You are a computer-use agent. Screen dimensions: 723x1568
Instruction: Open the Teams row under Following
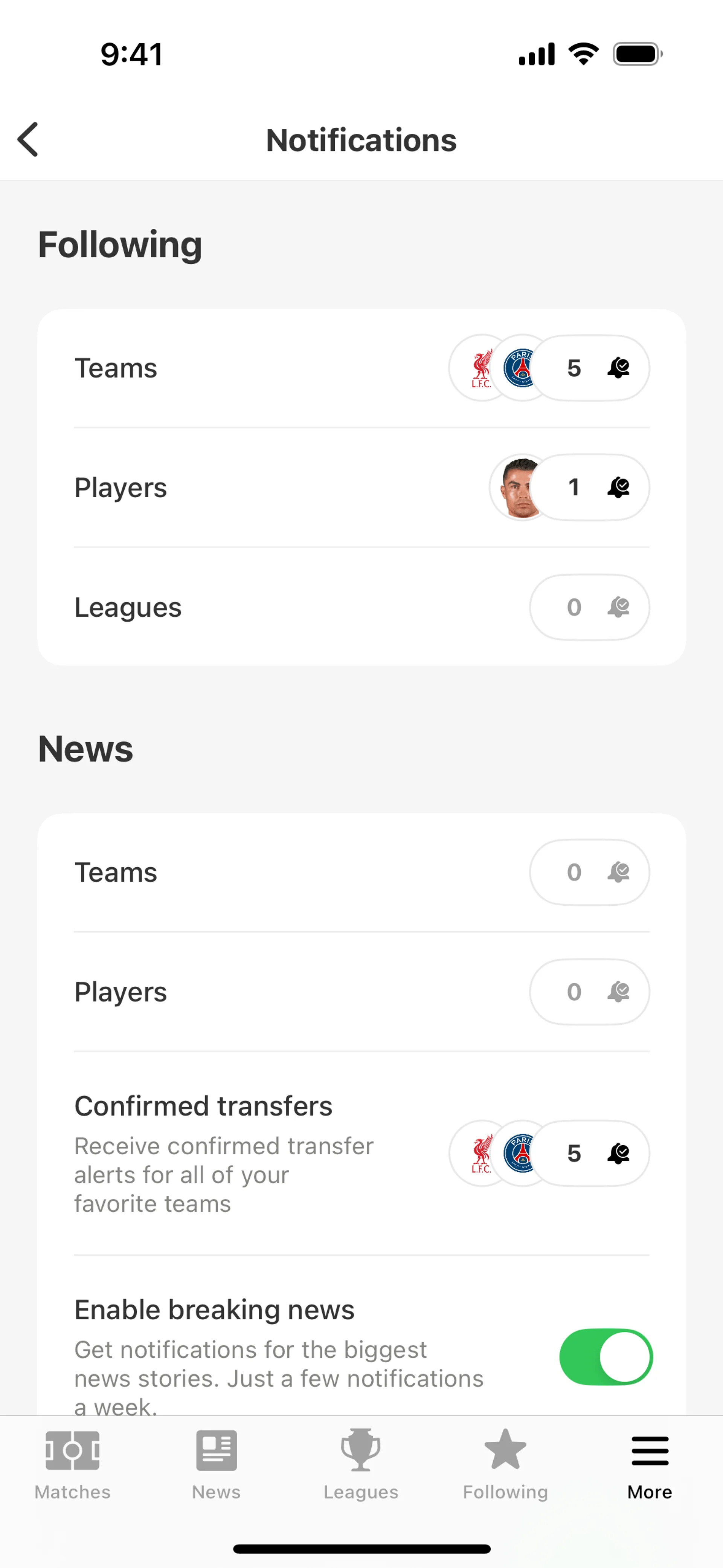[116, 368]
